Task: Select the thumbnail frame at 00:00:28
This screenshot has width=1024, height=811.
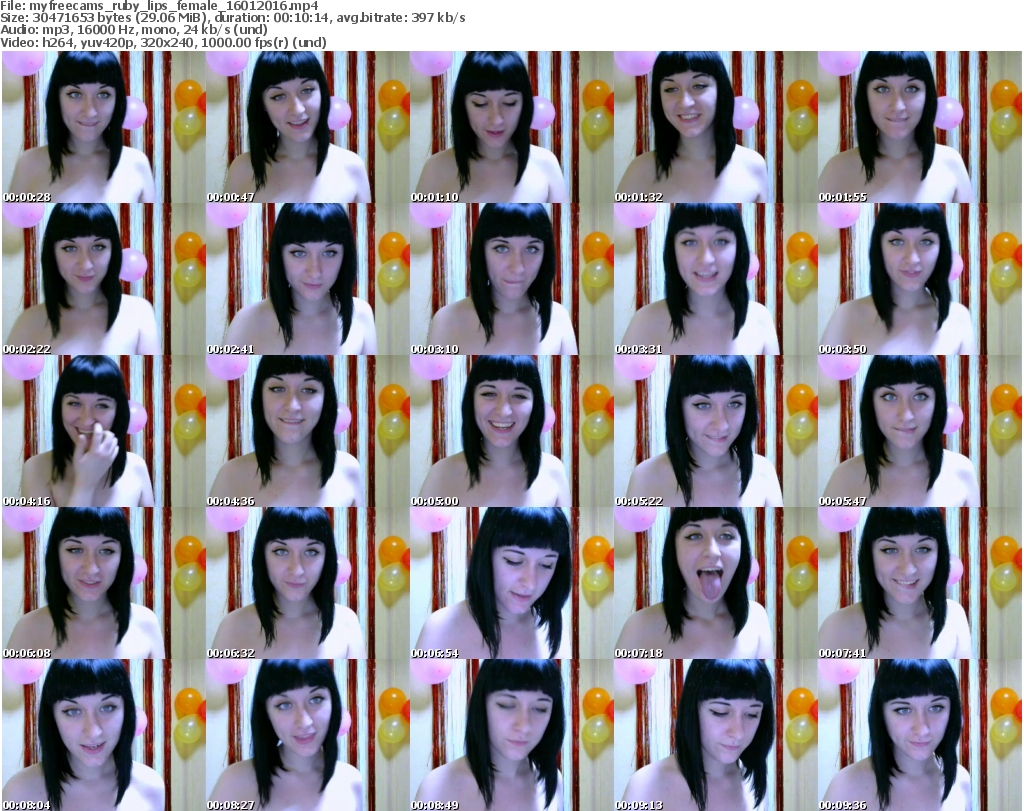Action: [104, 127]
